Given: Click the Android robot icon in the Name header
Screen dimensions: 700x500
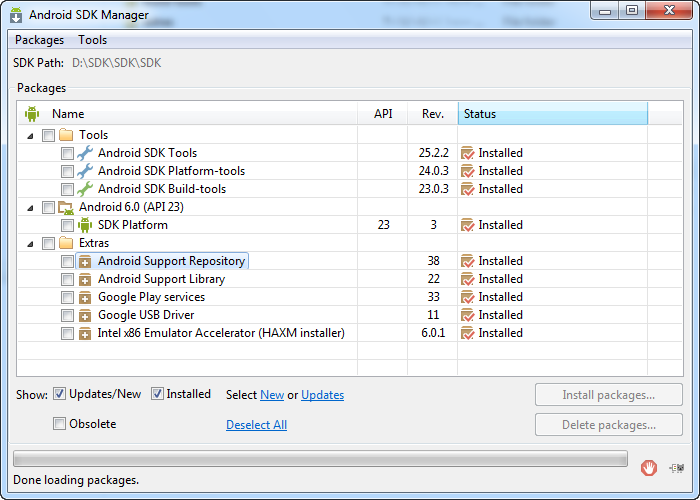Looking at the screenshot, I should (x=32, y=114).
